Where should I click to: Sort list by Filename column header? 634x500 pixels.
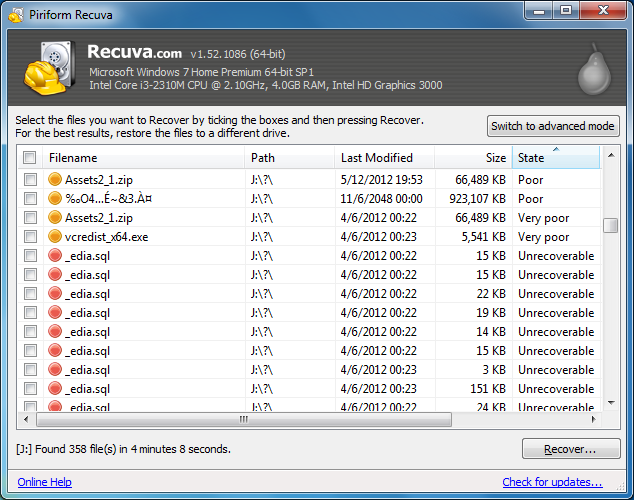(144, 158)
